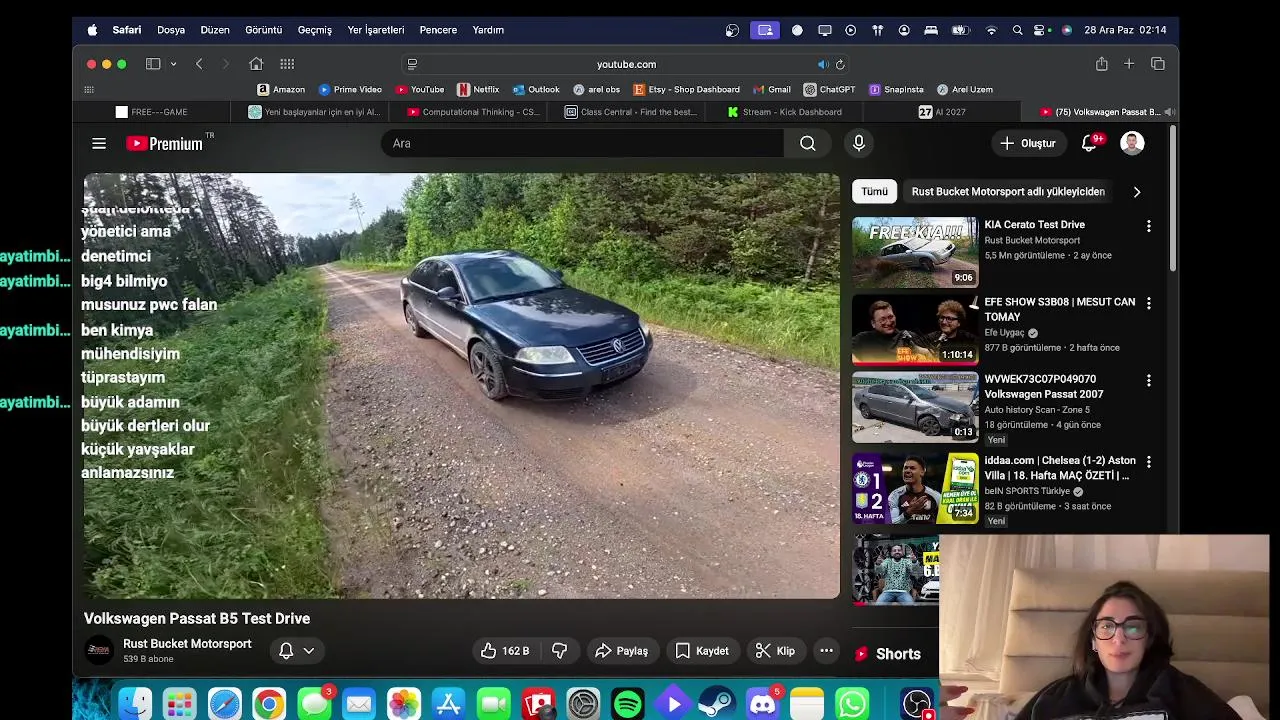Click the youtube.com address bar
This screenshot has width=1280, height=720.
[626, 64]
